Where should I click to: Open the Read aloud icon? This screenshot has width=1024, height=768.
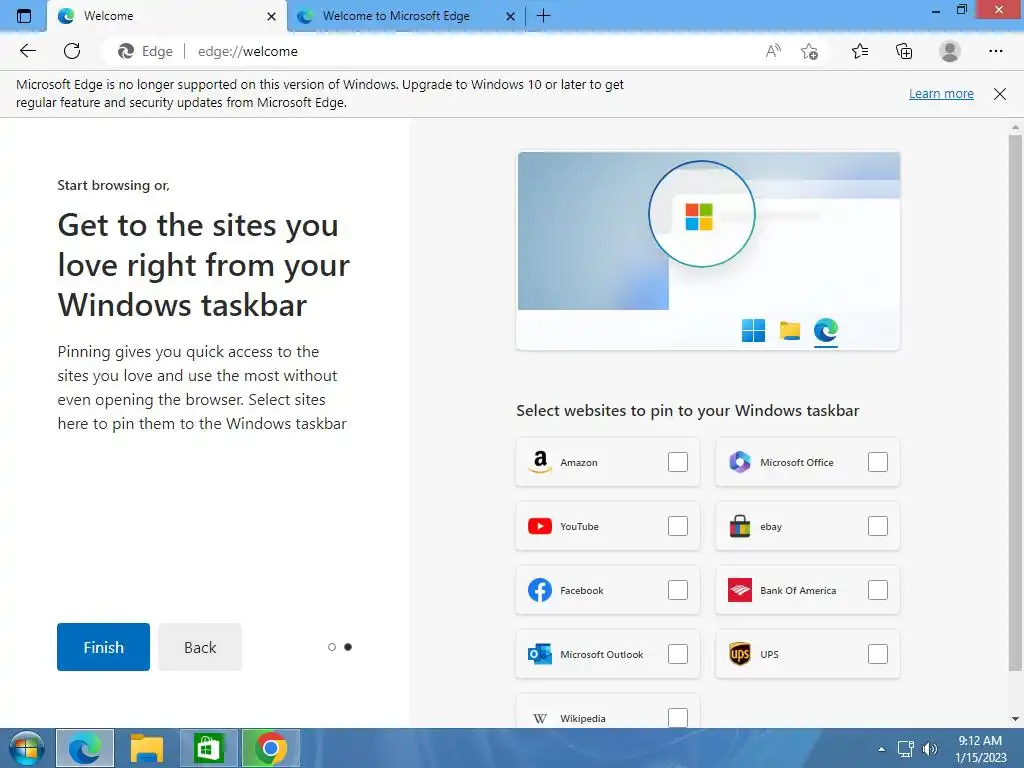click(x=773, y=51)
